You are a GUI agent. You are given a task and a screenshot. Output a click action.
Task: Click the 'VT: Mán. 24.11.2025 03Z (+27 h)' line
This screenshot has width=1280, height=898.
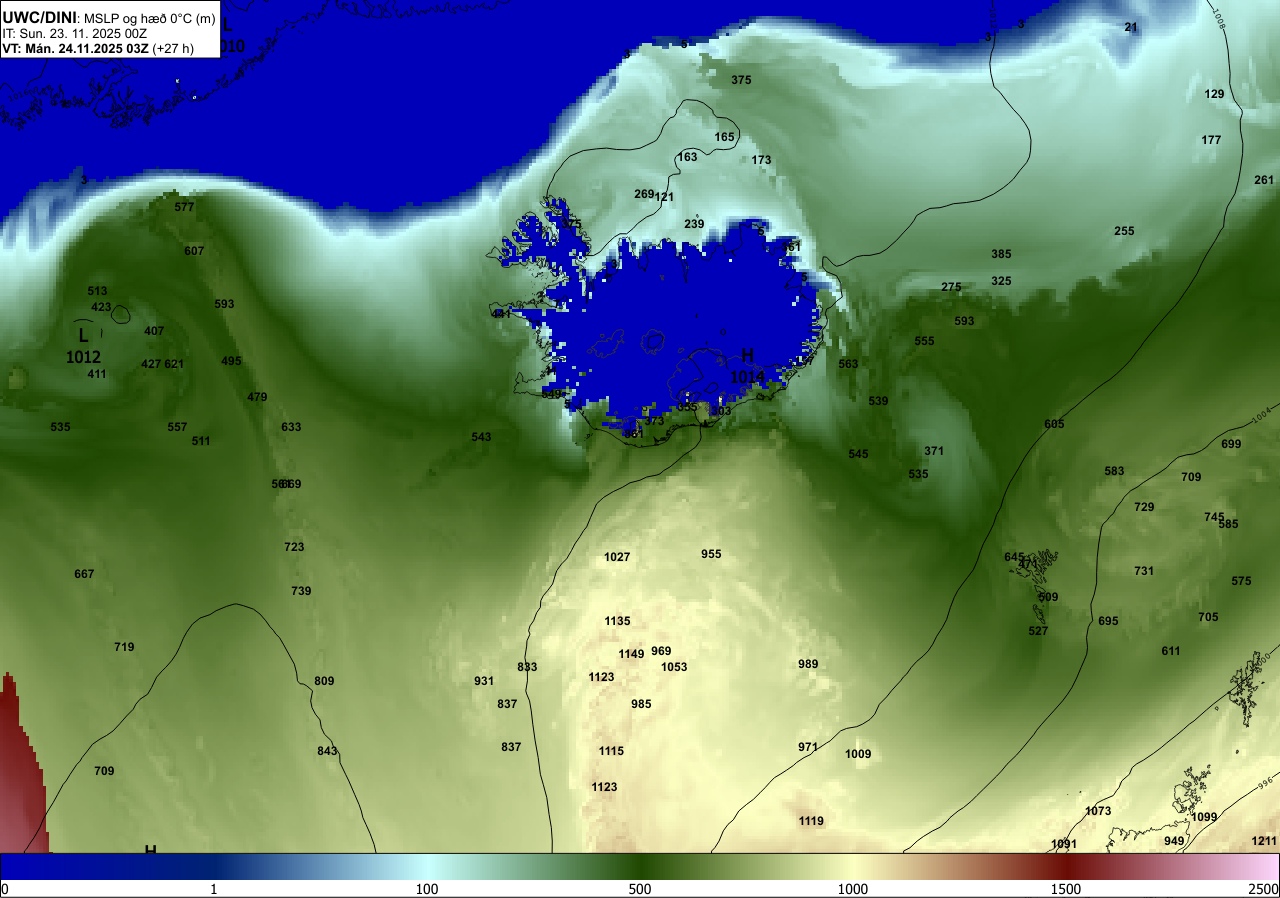(x=98, y=48)
